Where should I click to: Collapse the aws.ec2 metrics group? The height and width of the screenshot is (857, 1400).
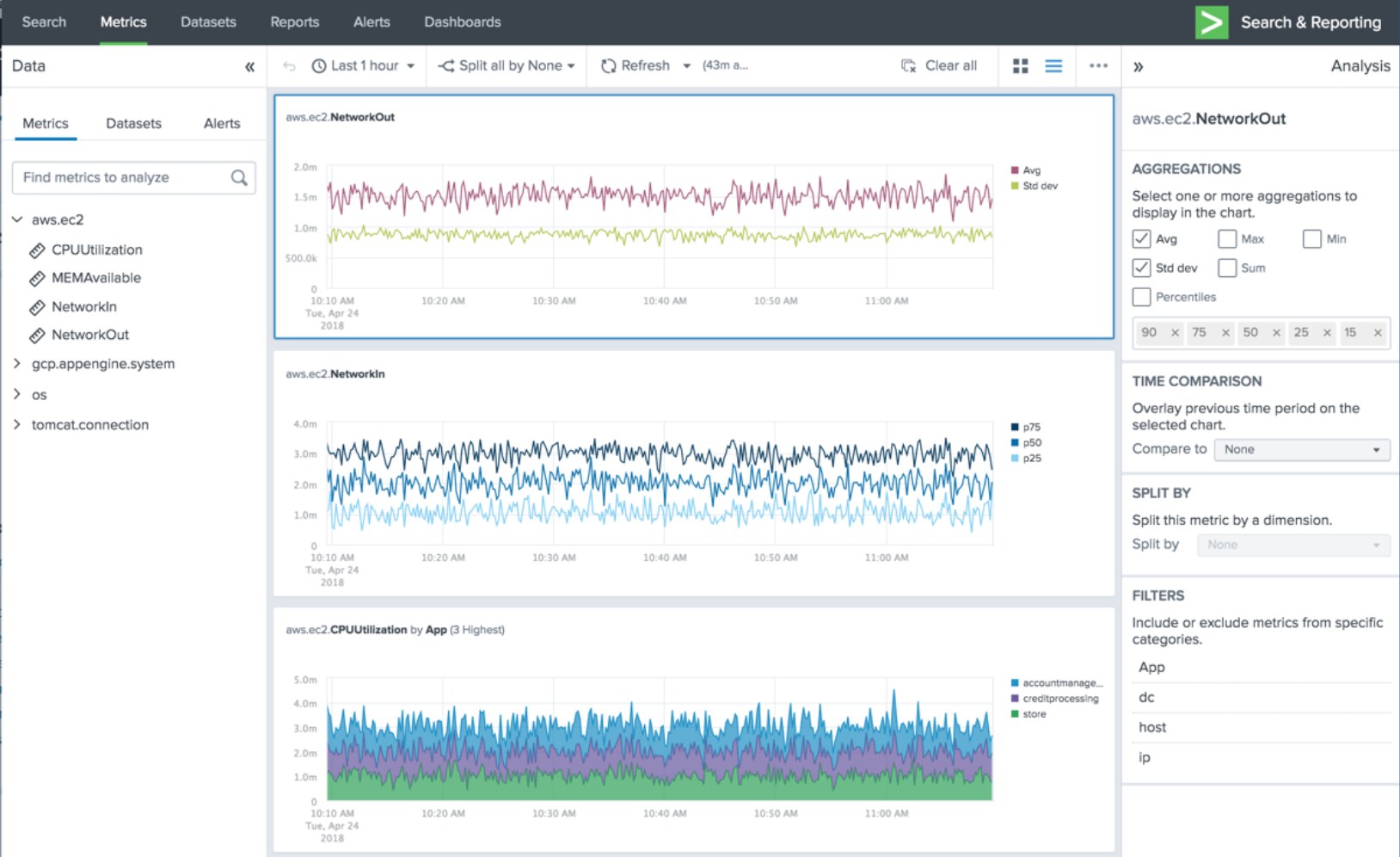(16, 219)
